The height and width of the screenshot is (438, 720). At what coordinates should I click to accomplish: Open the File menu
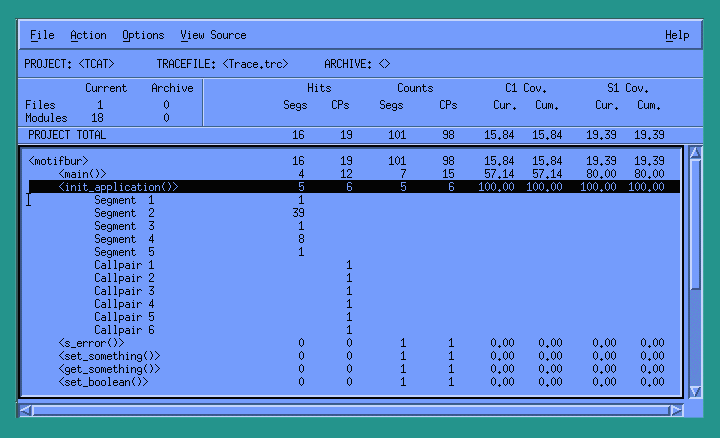click(x=42, y=35)
